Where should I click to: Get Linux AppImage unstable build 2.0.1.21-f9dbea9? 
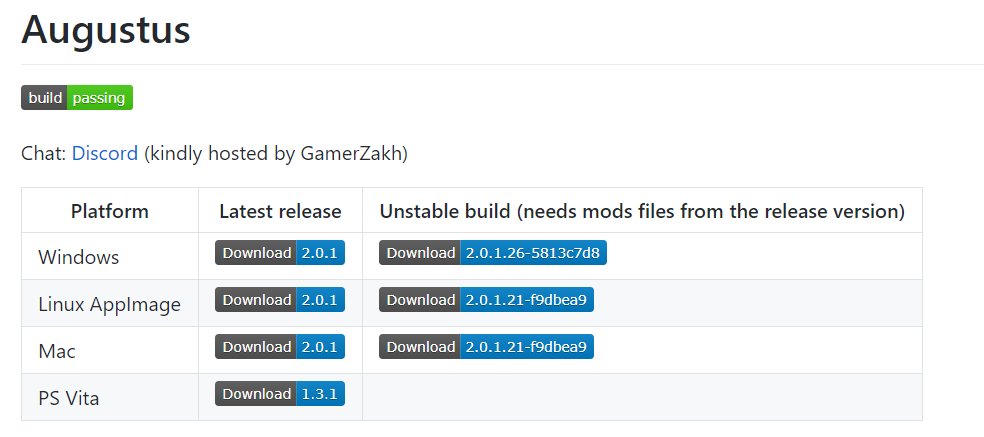pos(486,300)
